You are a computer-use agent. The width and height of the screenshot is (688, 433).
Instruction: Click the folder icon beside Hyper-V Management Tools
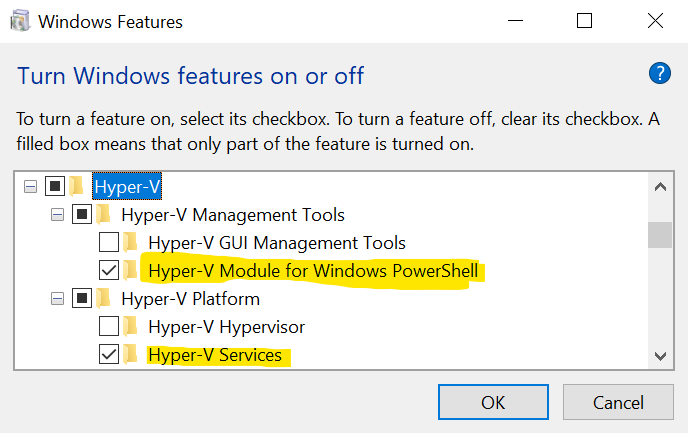(103, 214)
